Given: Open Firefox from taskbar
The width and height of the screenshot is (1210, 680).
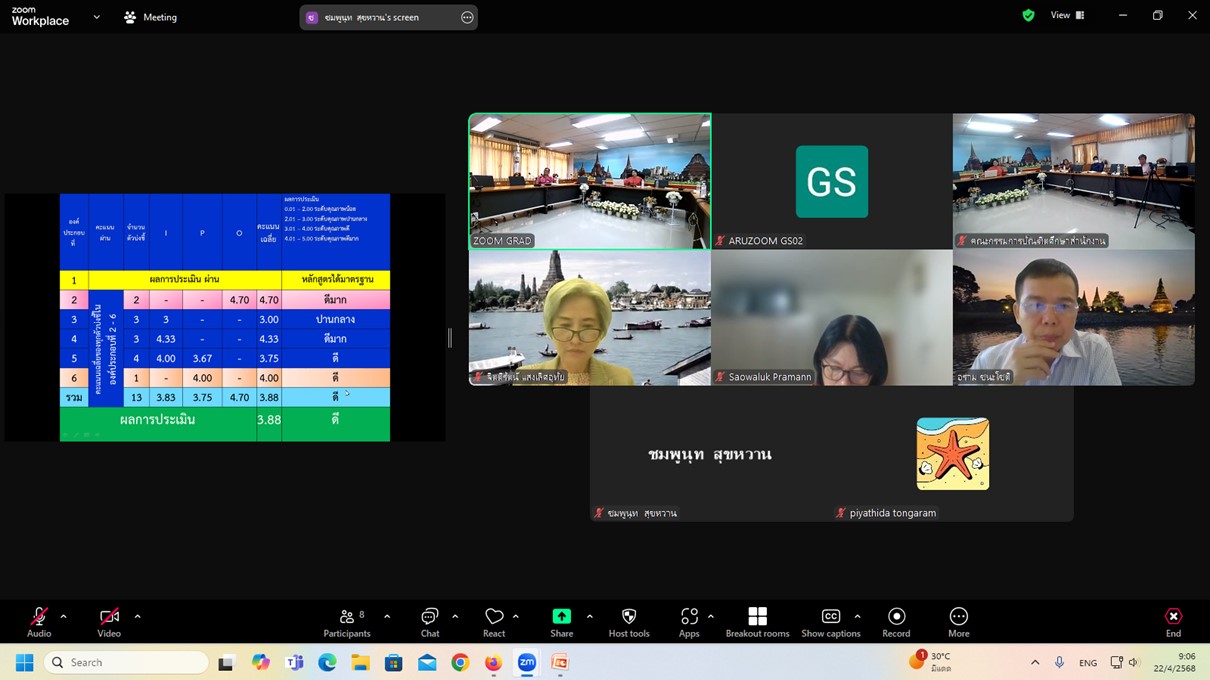Looking at the screenshot, I should 493,662.
